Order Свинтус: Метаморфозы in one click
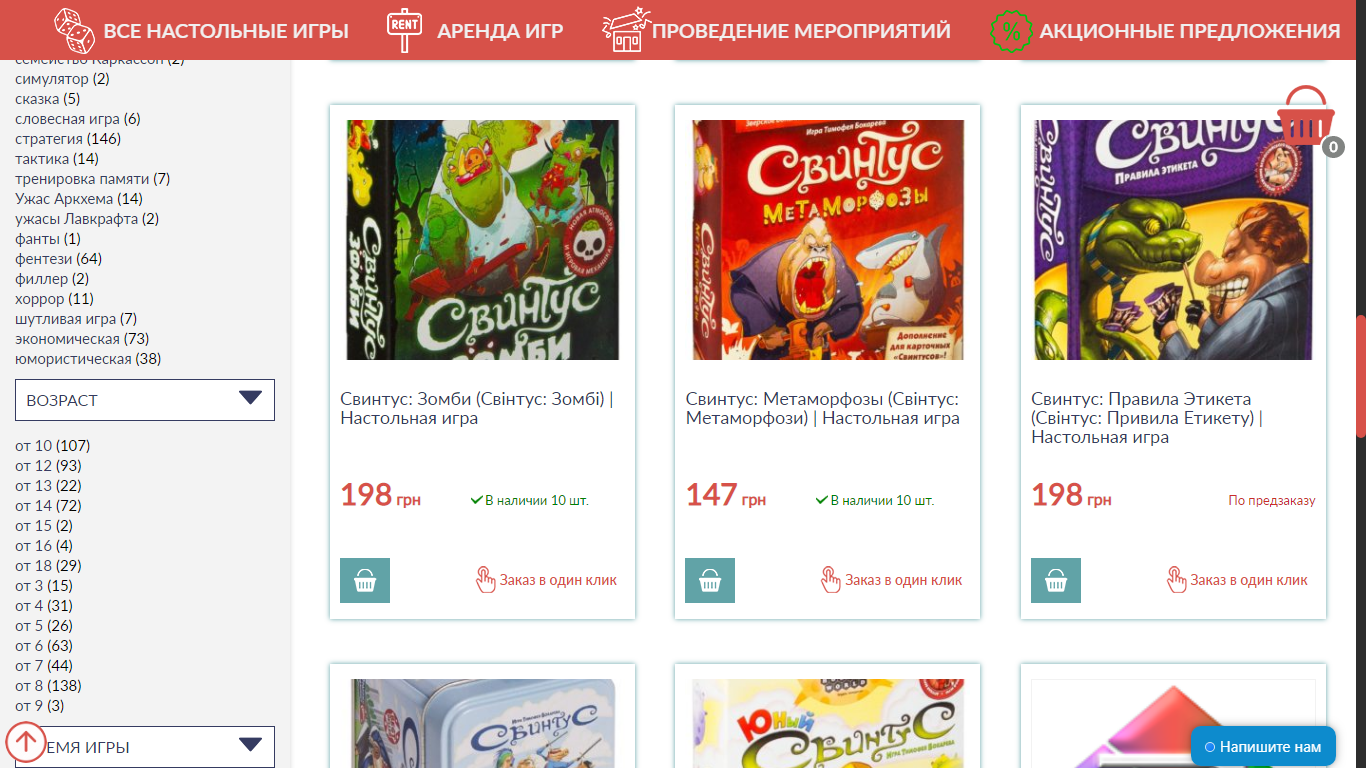Viewport: 1366px width, 768px height. [x=891, y=580]
